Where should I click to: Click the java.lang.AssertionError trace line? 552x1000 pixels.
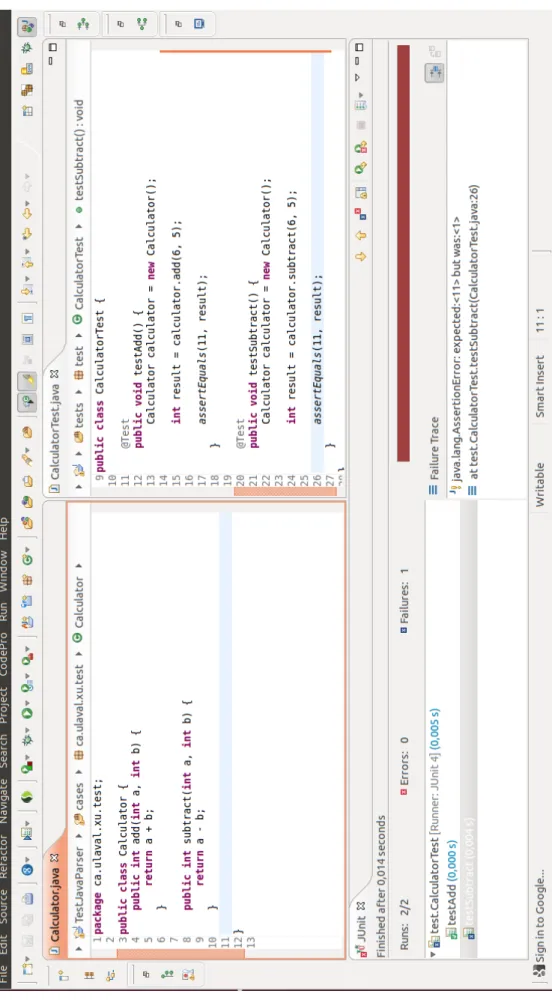coord(456,348)
